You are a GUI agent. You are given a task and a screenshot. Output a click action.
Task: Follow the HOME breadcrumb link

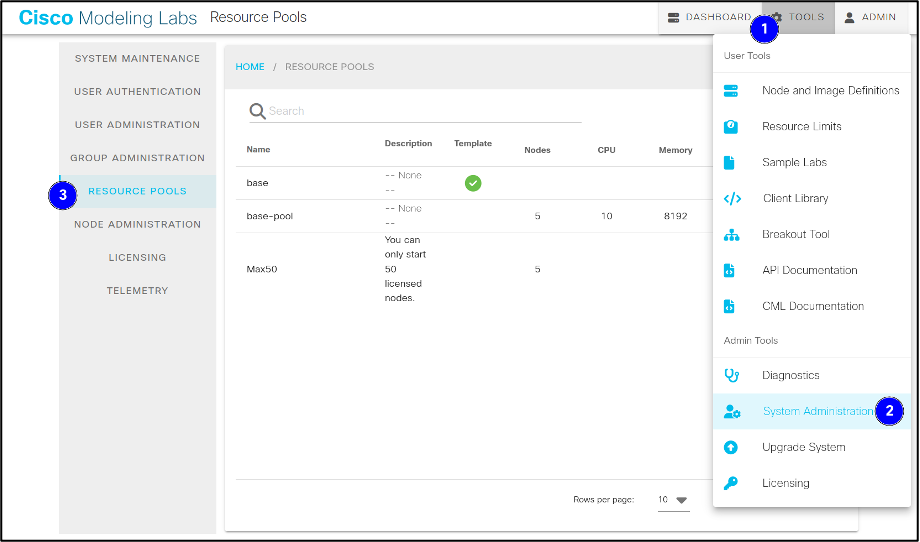coord(250,67)
